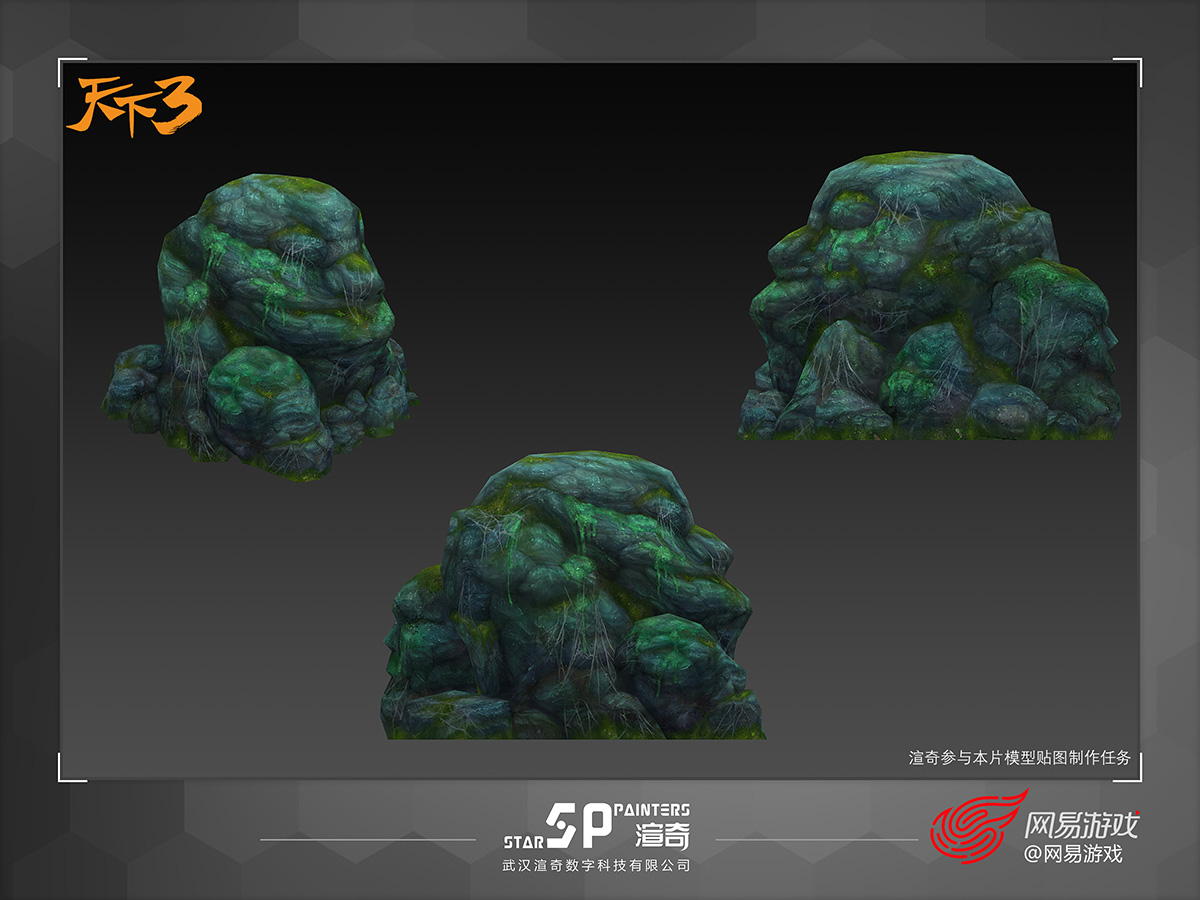This screenshot has height=900, width=1200.
Task: Click the white 渲奇 characters beside SP
Action: (x=661, y=835)
